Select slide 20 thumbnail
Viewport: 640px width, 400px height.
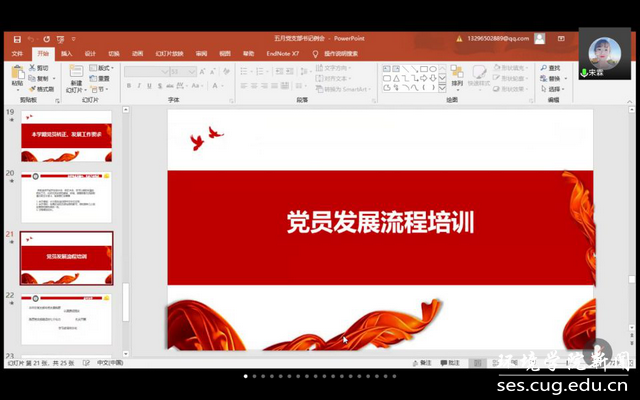[x=66, y=197]
